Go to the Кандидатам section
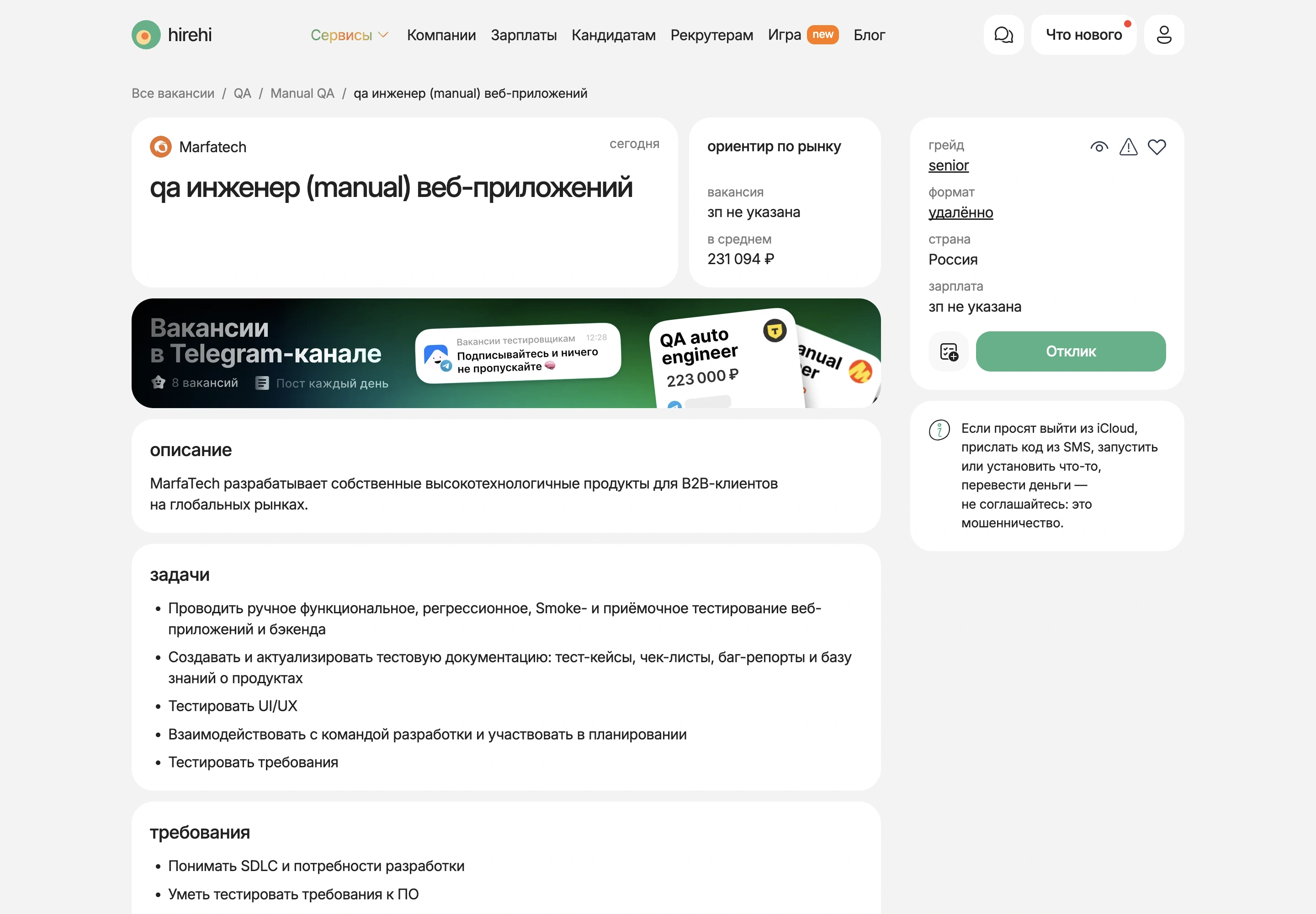The image size is (1316, 914). point(613,35)
